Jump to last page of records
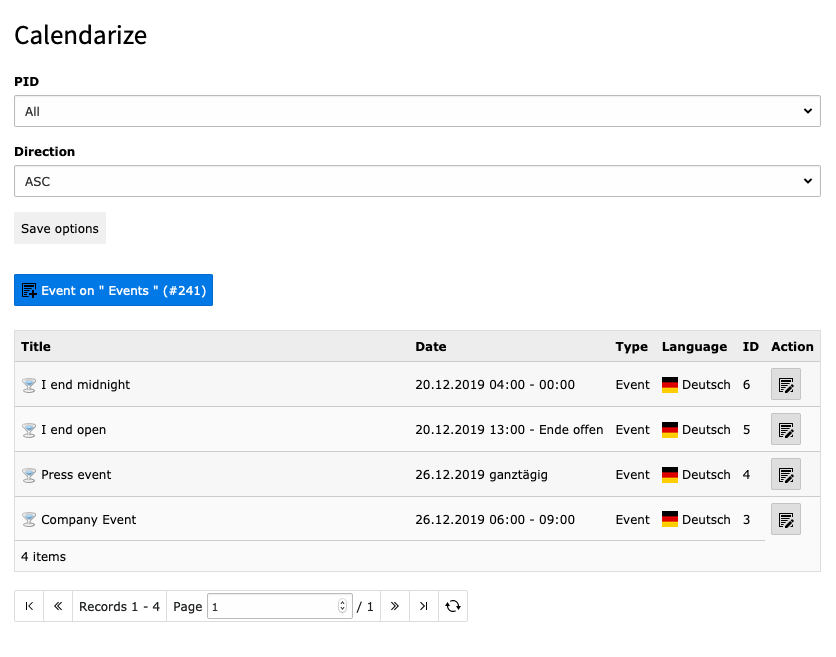Screen dimensions: 836x657 tap(424, 606)
